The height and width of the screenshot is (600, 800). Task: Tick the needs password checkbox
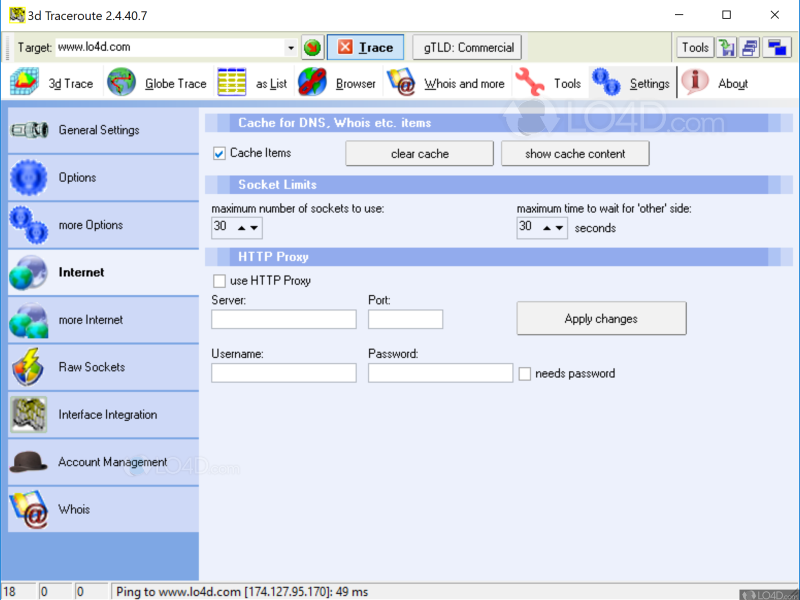tap(524, 373)
